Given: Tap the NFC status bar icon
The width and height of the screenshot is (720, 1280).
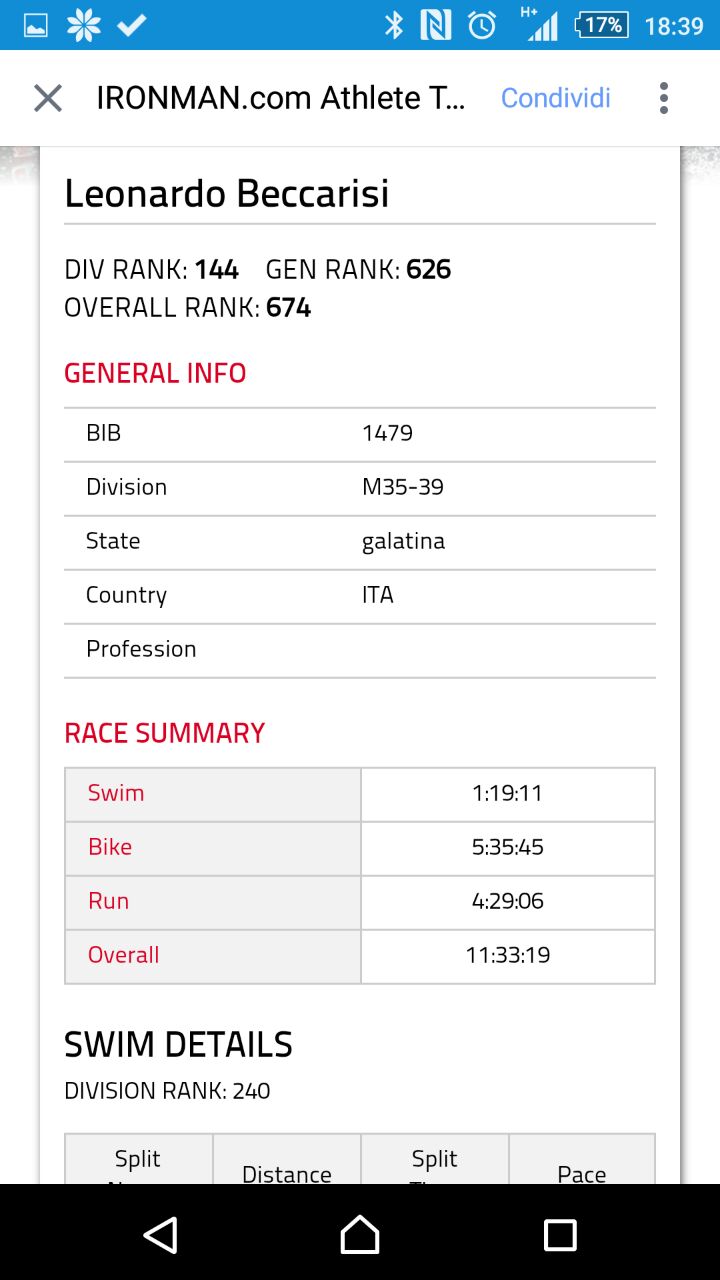Looking at the screenshot, I should (436, 26).
